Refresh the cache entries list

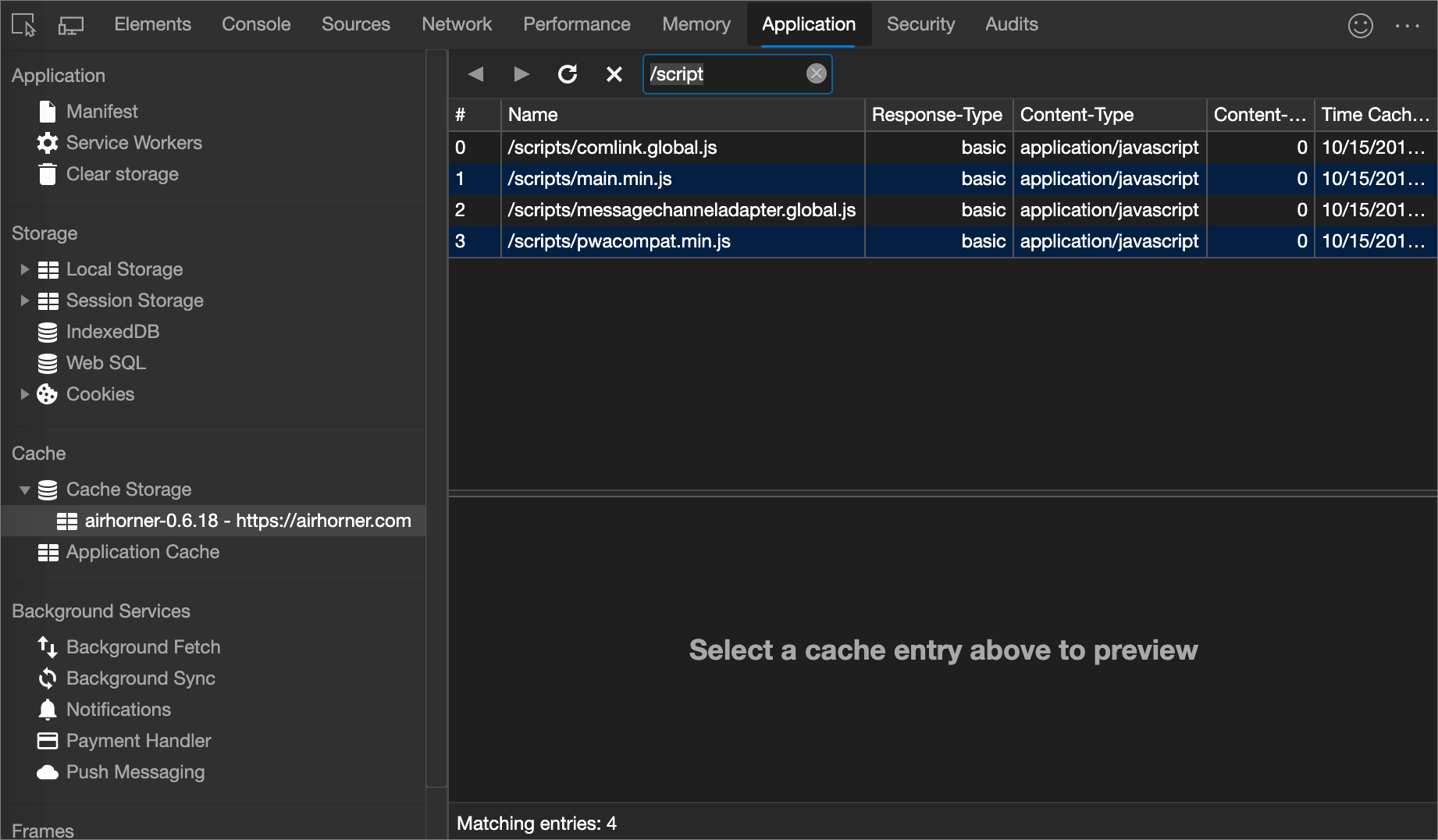[x=568, y=73]
